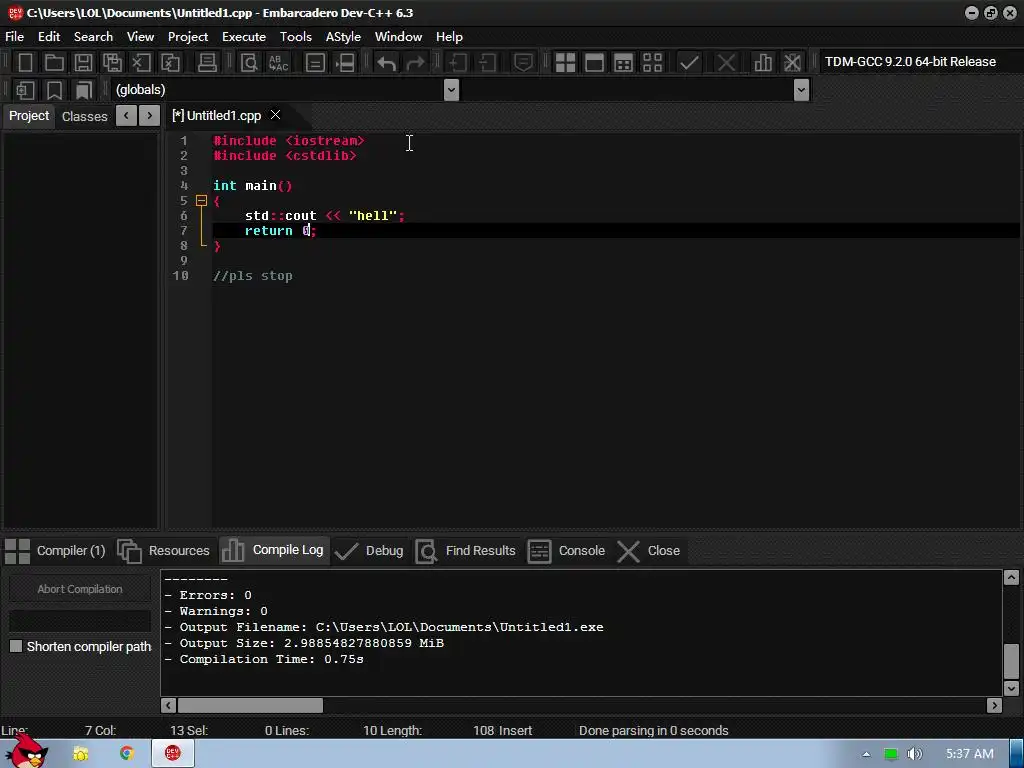Click the compilation progress bar
The height and width of the screenshot is (768, 1024).
tap(80, 620)
